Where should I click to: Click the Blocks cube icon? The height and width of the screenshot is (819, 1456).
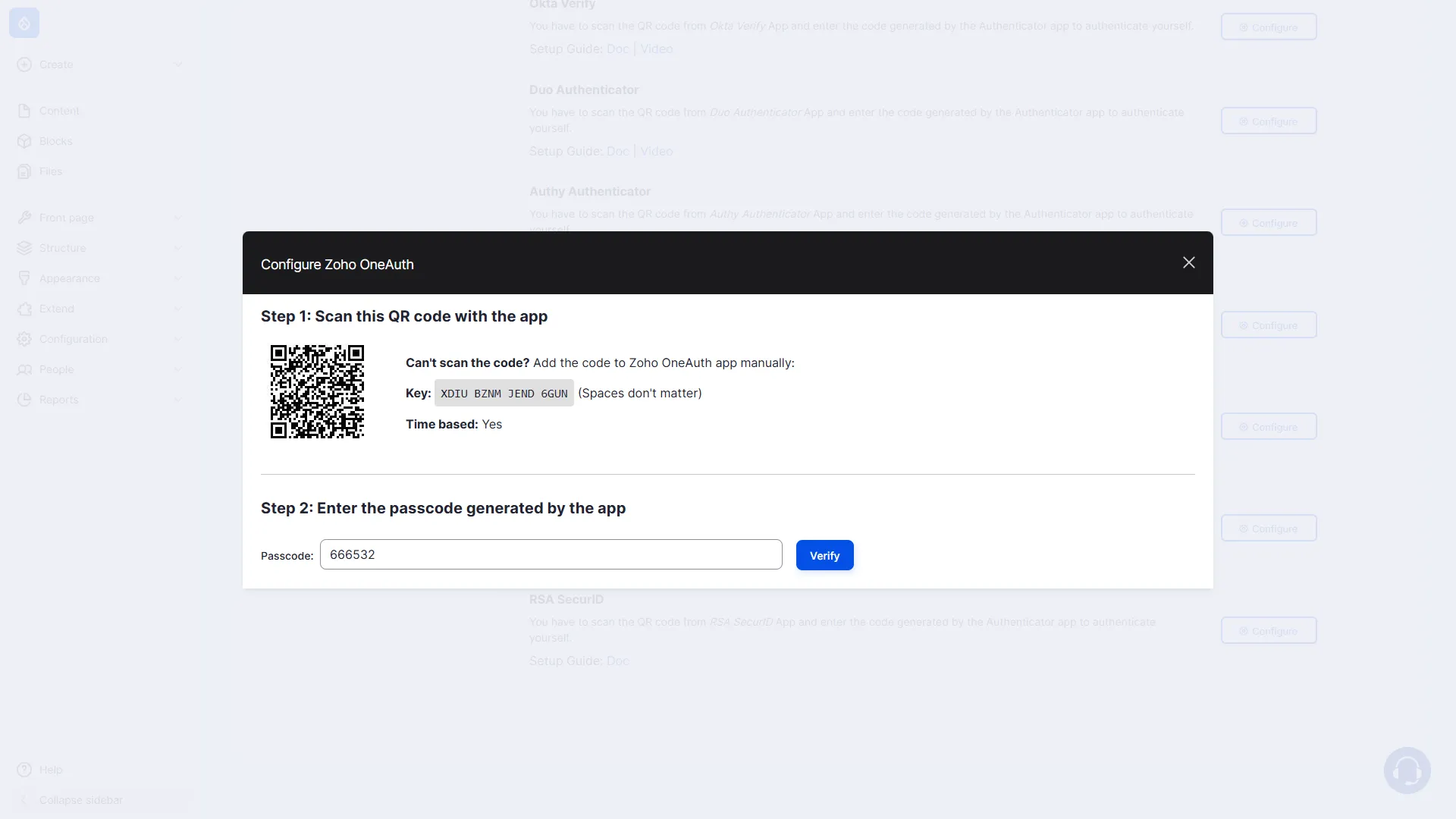point(24,141)
